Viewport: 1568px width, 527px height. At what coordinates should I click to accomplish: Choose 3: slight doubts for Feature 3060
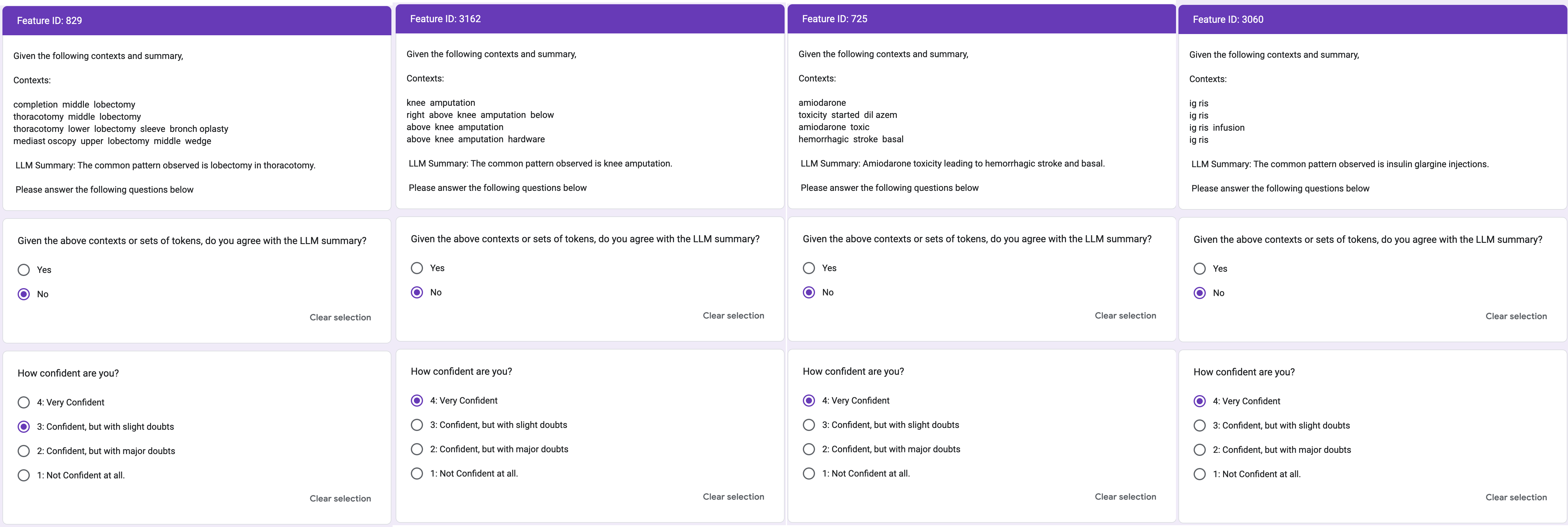(1200, 425)
